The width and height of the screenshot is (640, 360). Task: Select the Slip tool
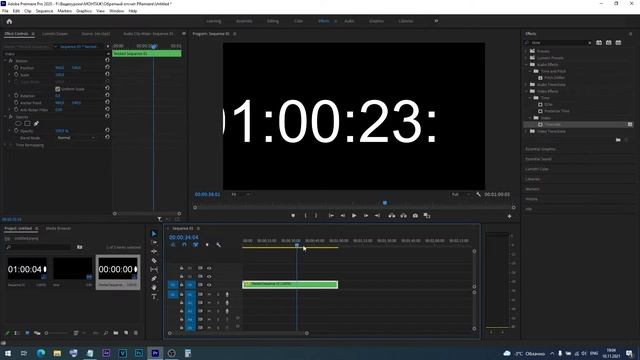click(x=154, y=269)
